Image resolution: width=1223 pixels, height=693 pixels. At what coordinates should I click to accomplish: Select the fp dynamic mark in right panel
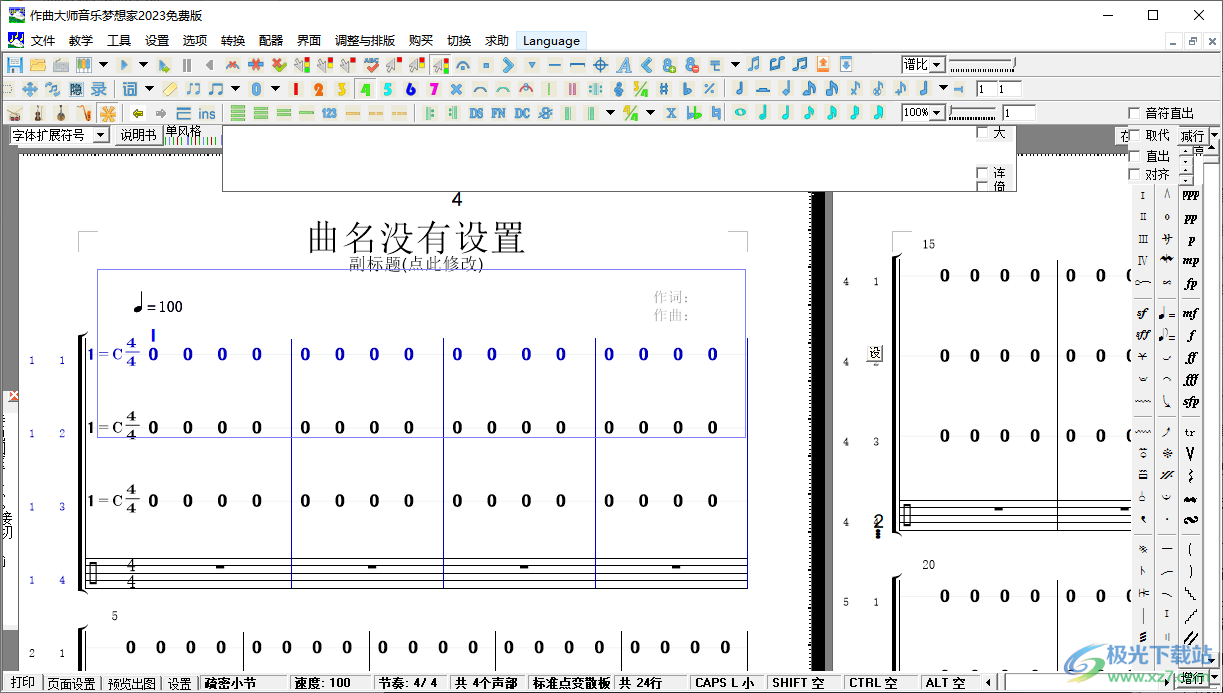[x=1192, y=284]
